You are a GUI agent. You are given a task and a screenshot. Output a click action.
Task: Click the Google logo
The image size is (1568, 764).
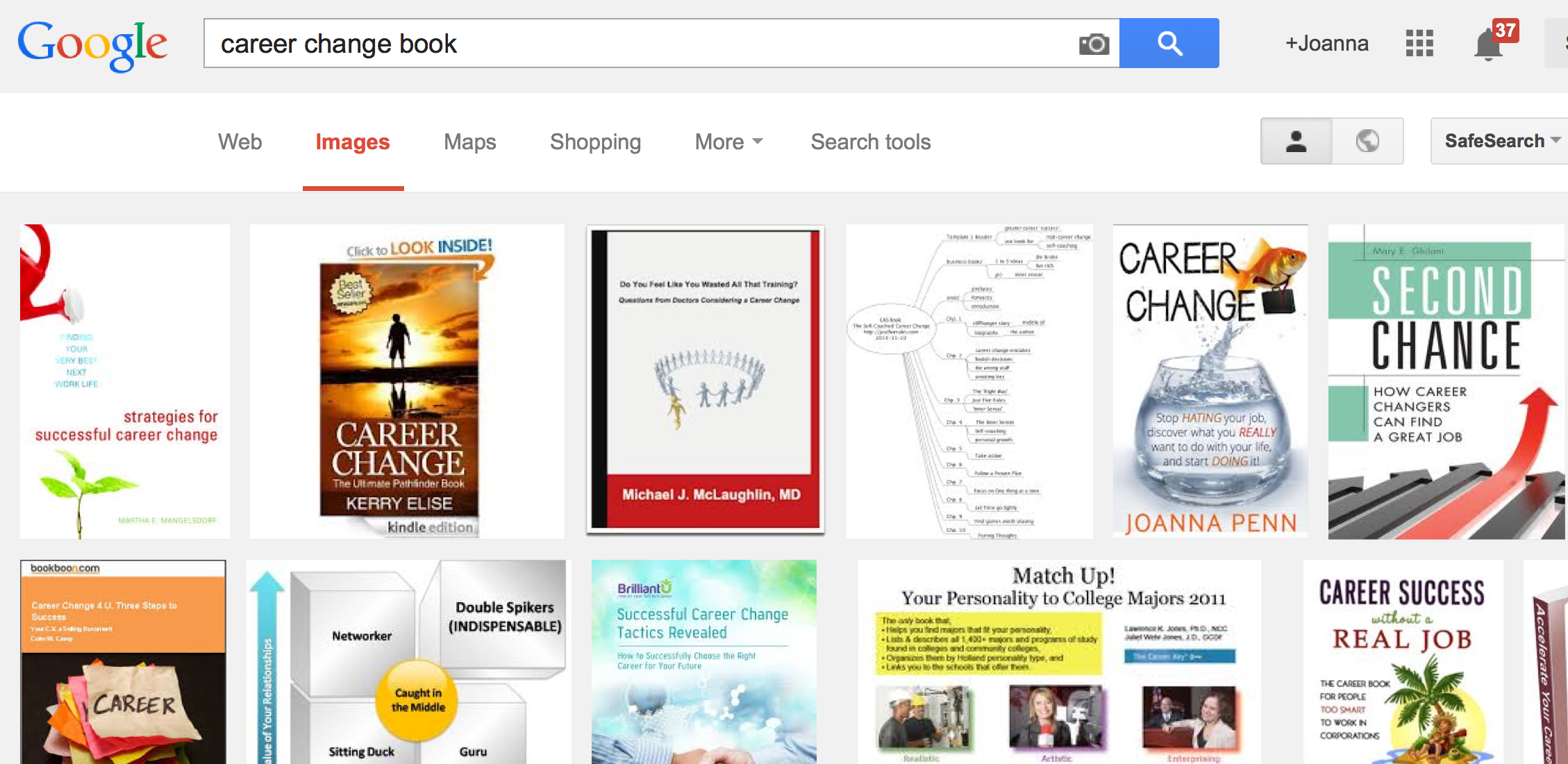[x=92, y=45]
